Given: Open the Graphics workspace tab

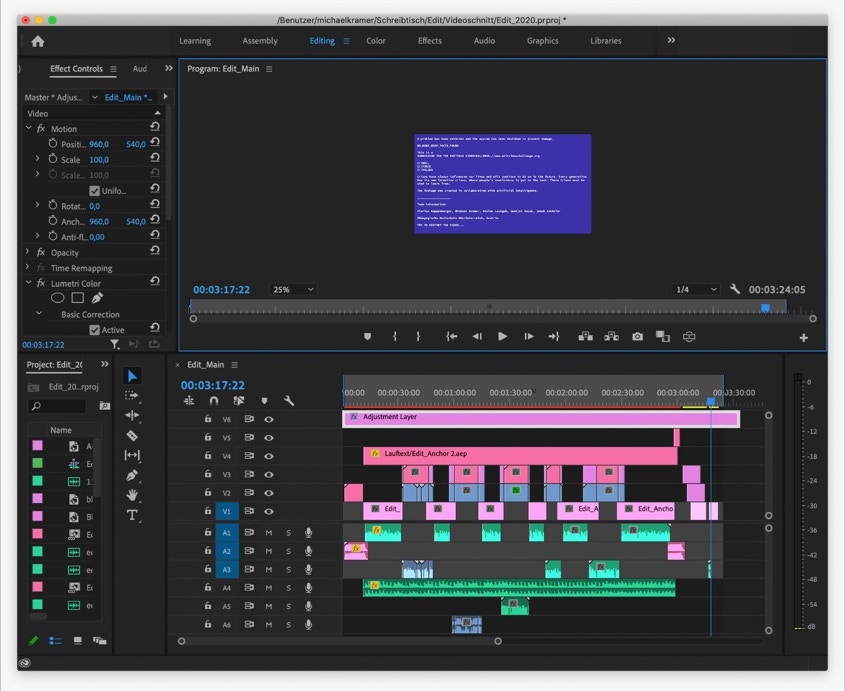Looking at the screenshot, I should [542, 41].
